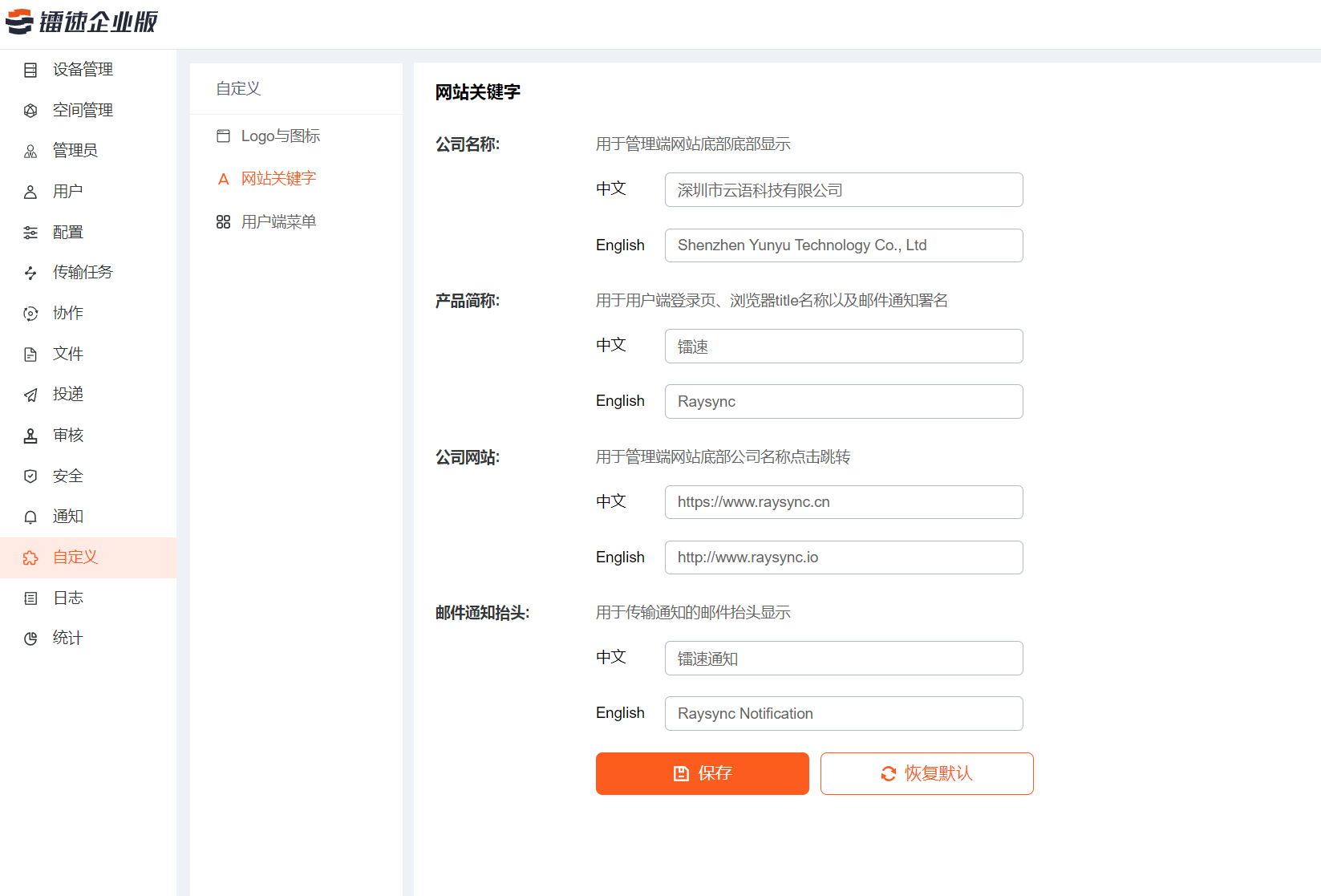The width and height of the screenshot is (1321, 896).
Task: Open 投递 in the sidebar
Action: coord(88,395)
